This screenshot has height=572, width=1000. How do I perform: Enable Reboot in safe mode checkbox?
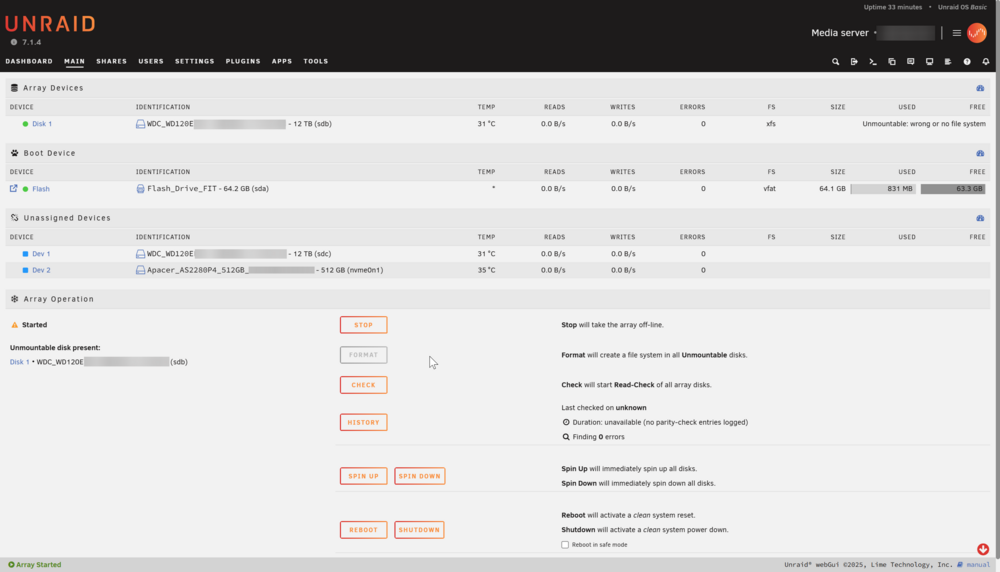coord(565,545)
